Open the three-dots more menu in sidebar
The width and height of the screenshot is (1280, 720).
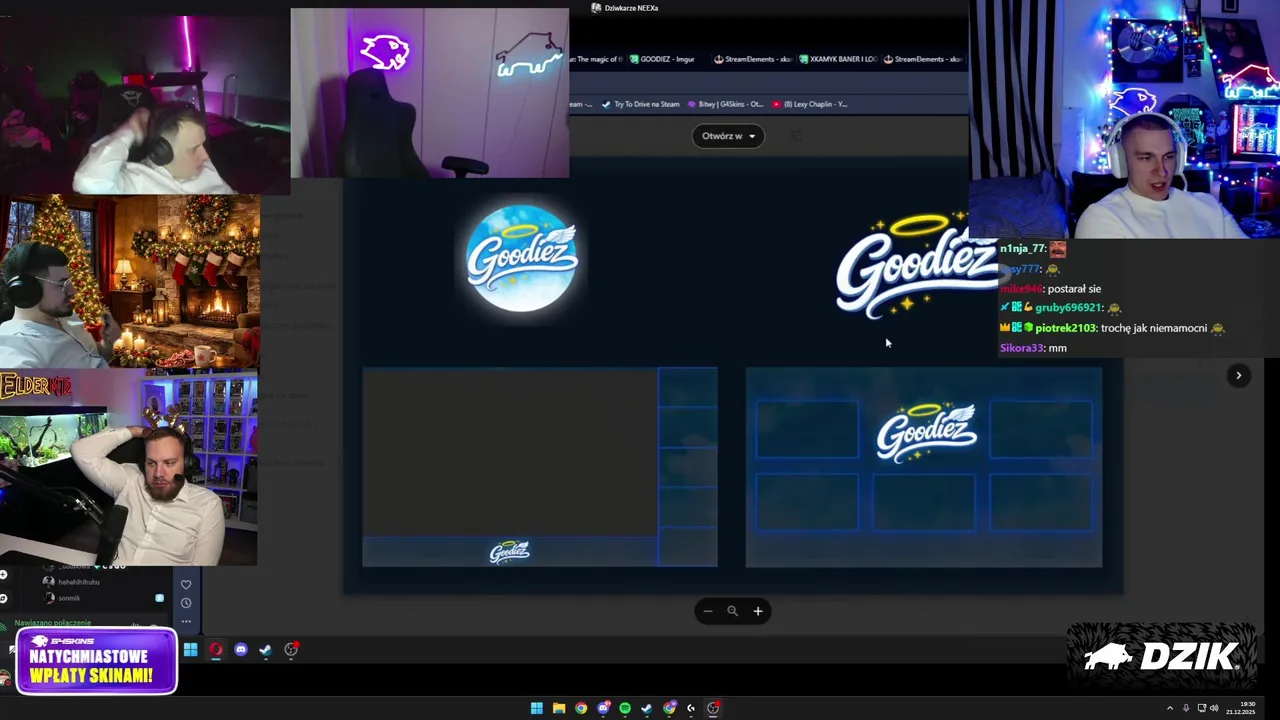(x=186, y=621)
